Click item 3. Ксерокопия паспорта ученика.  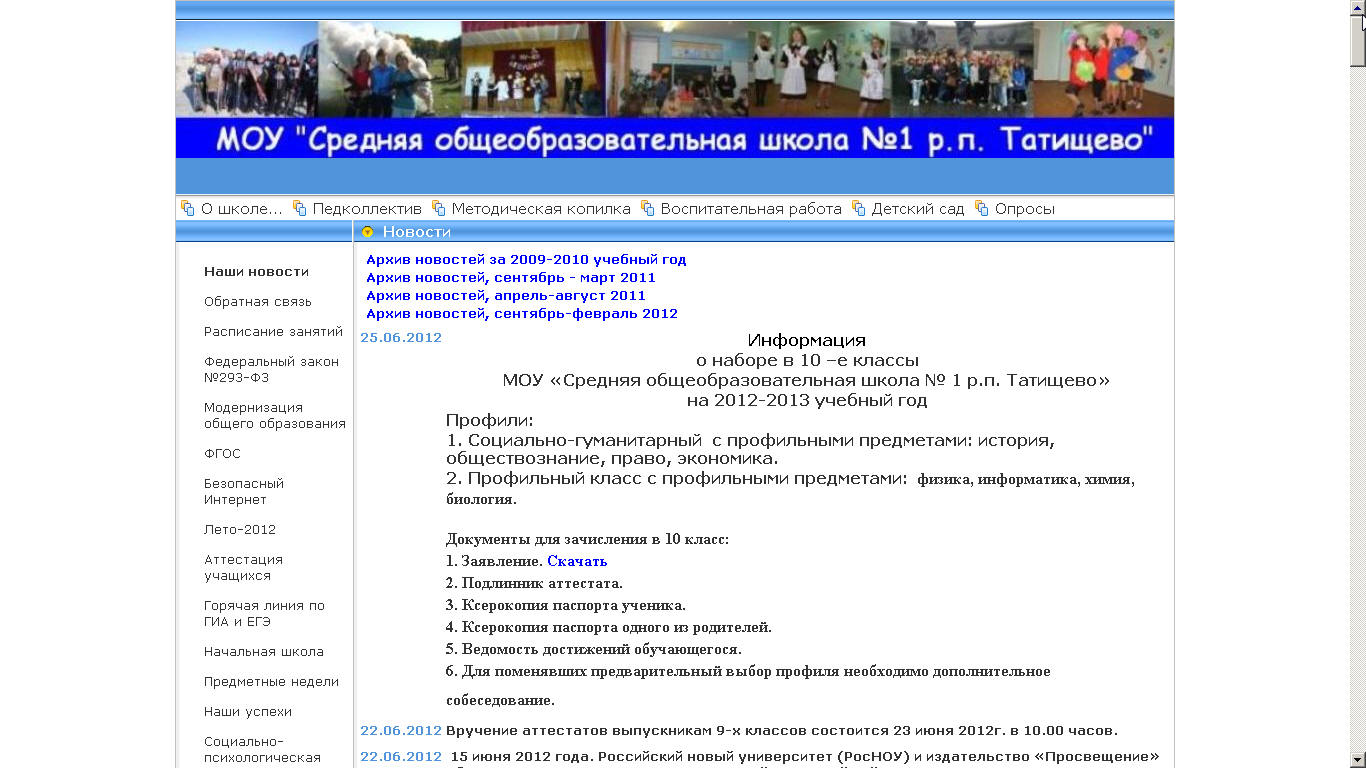tap(566, 605)
